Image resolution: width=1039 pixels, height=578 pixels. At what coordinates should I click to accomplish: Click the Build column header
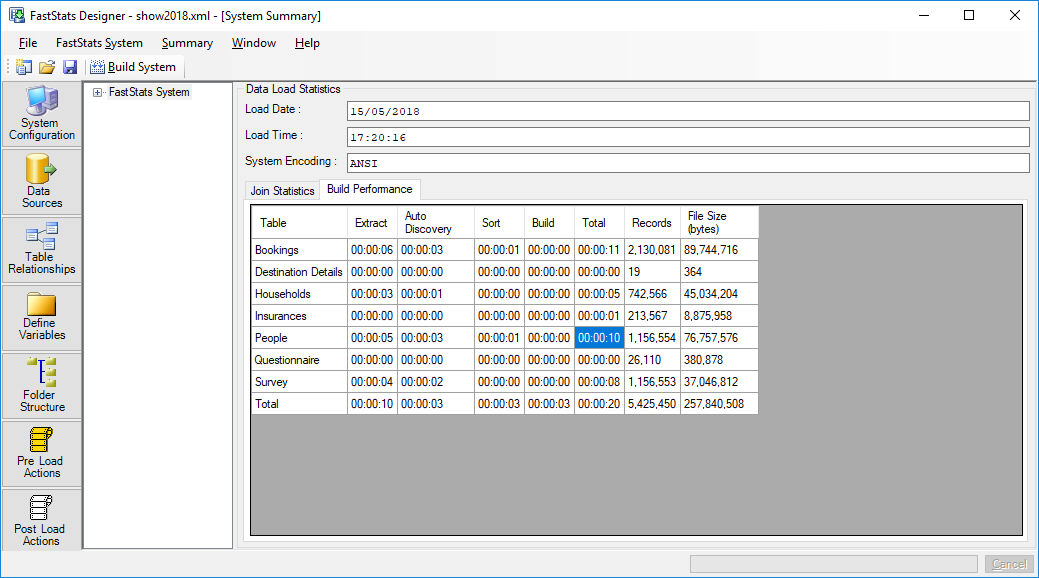549,223
